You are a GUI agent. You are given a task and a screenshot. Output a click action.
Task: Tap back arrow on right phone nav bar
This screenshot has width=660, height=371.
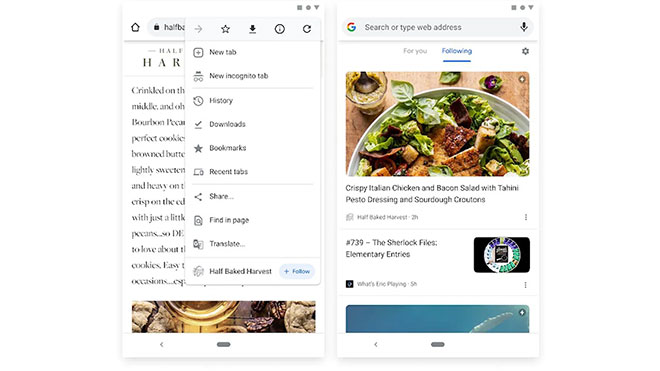pos(376,344)
